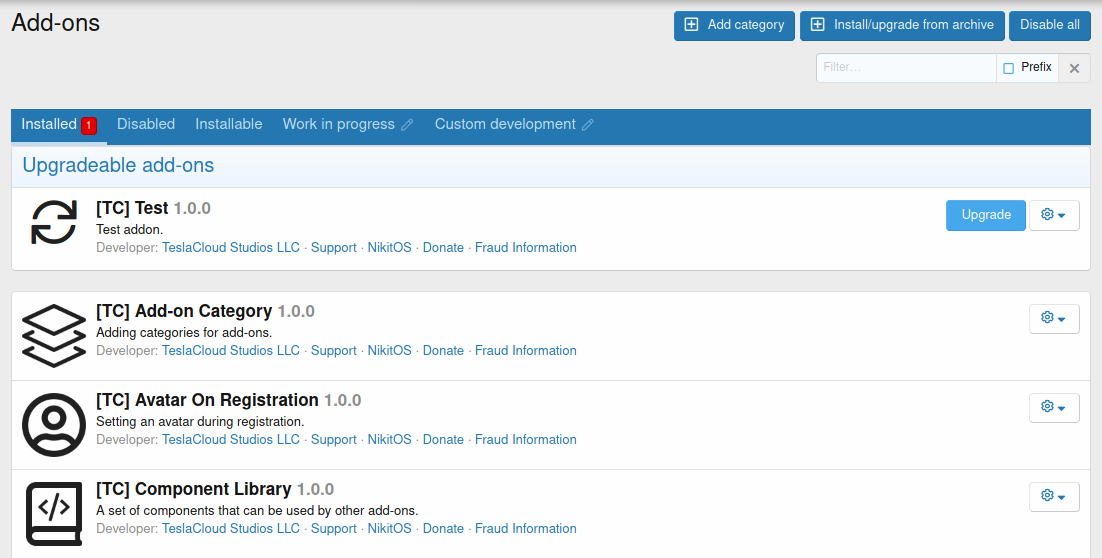Expand gear menu for Component Library
The image size is (1102, 558).
pyautogui.click(x=1053, y=496)
